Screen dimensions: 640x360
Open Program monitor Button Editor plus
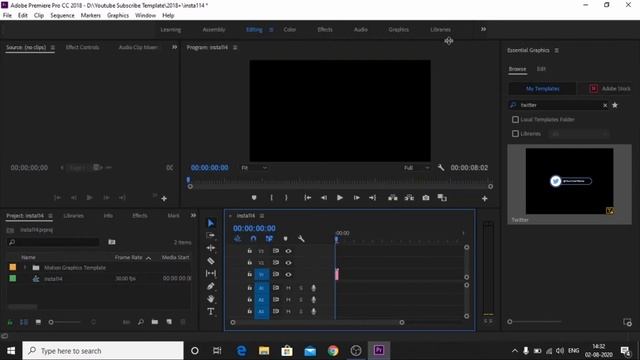484,198
